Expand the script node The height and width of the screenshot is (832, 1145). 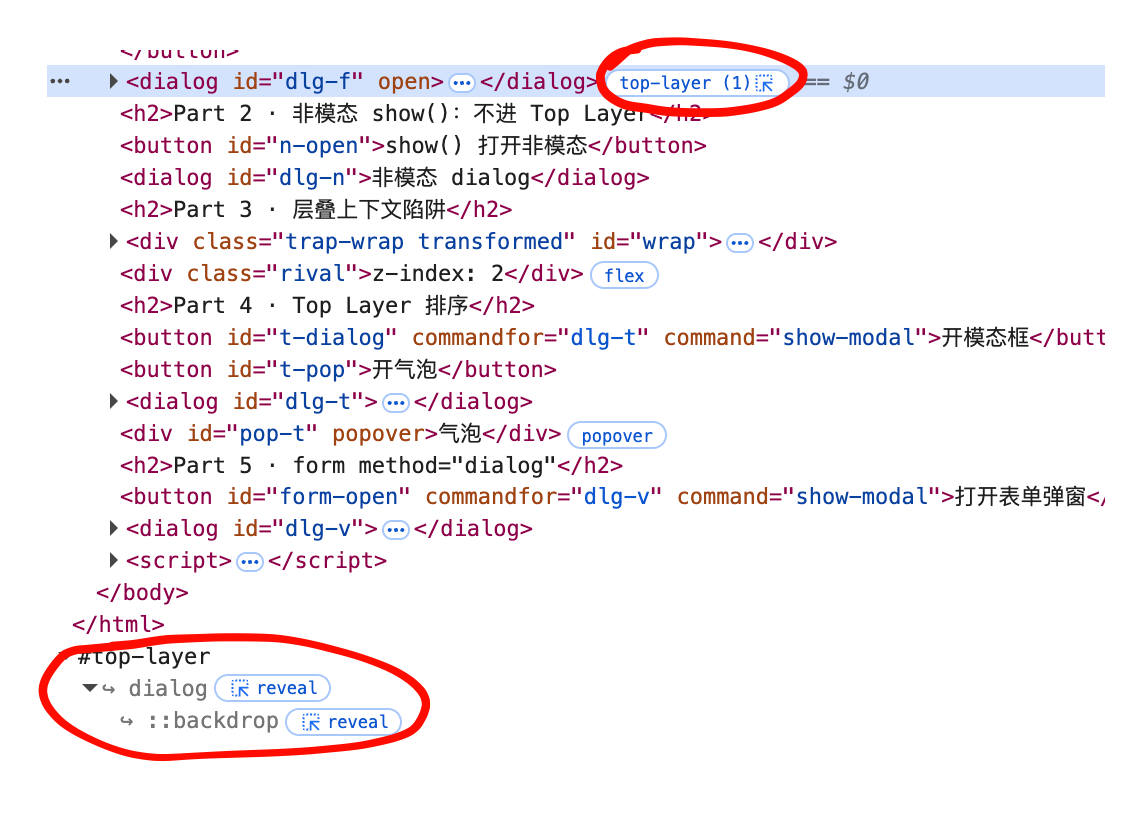(113, 560)
